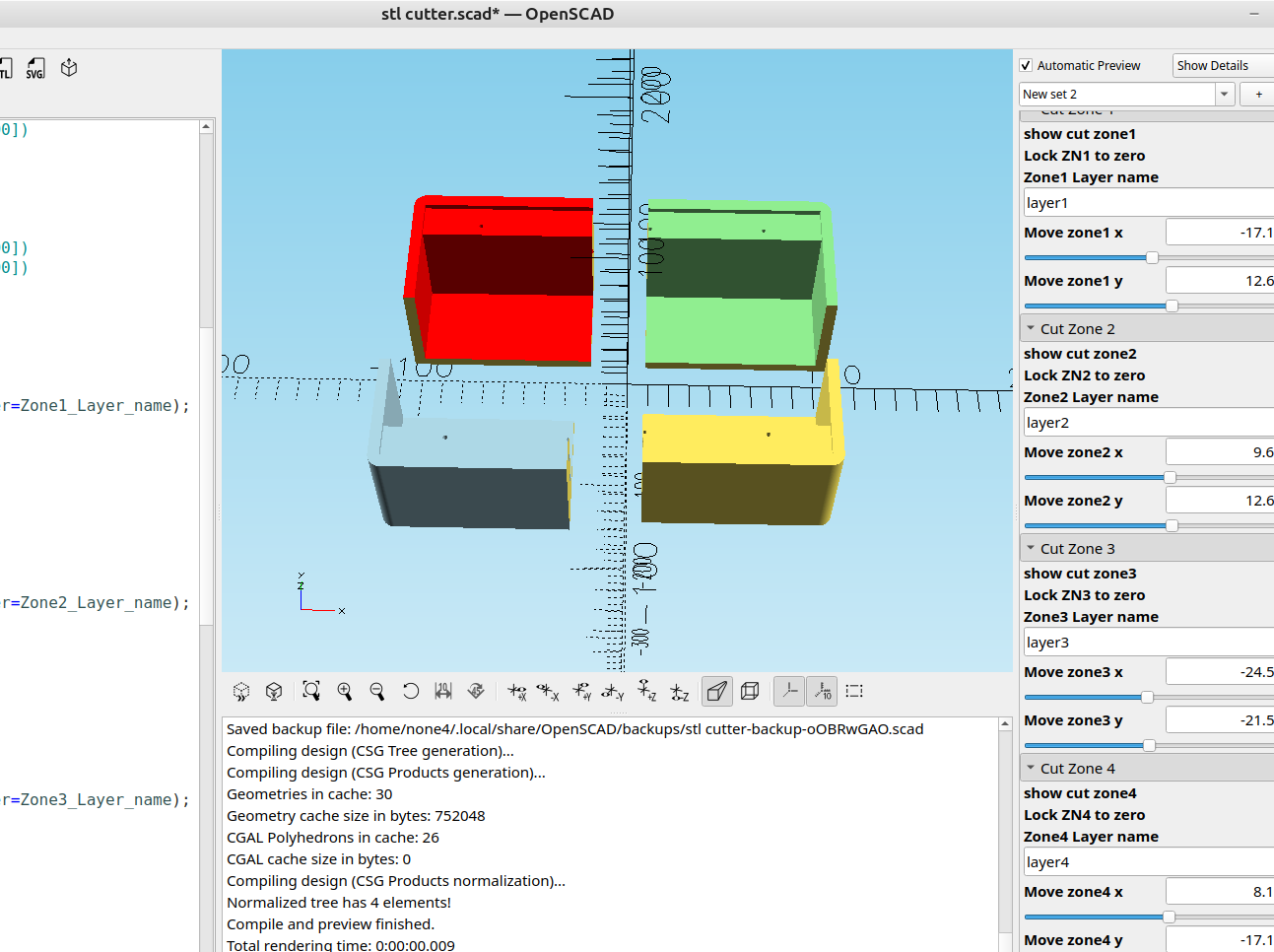The image size is (1274, 952).
Task: Click the editor scrollbar up arrow
Action: (x=206, y=126)
